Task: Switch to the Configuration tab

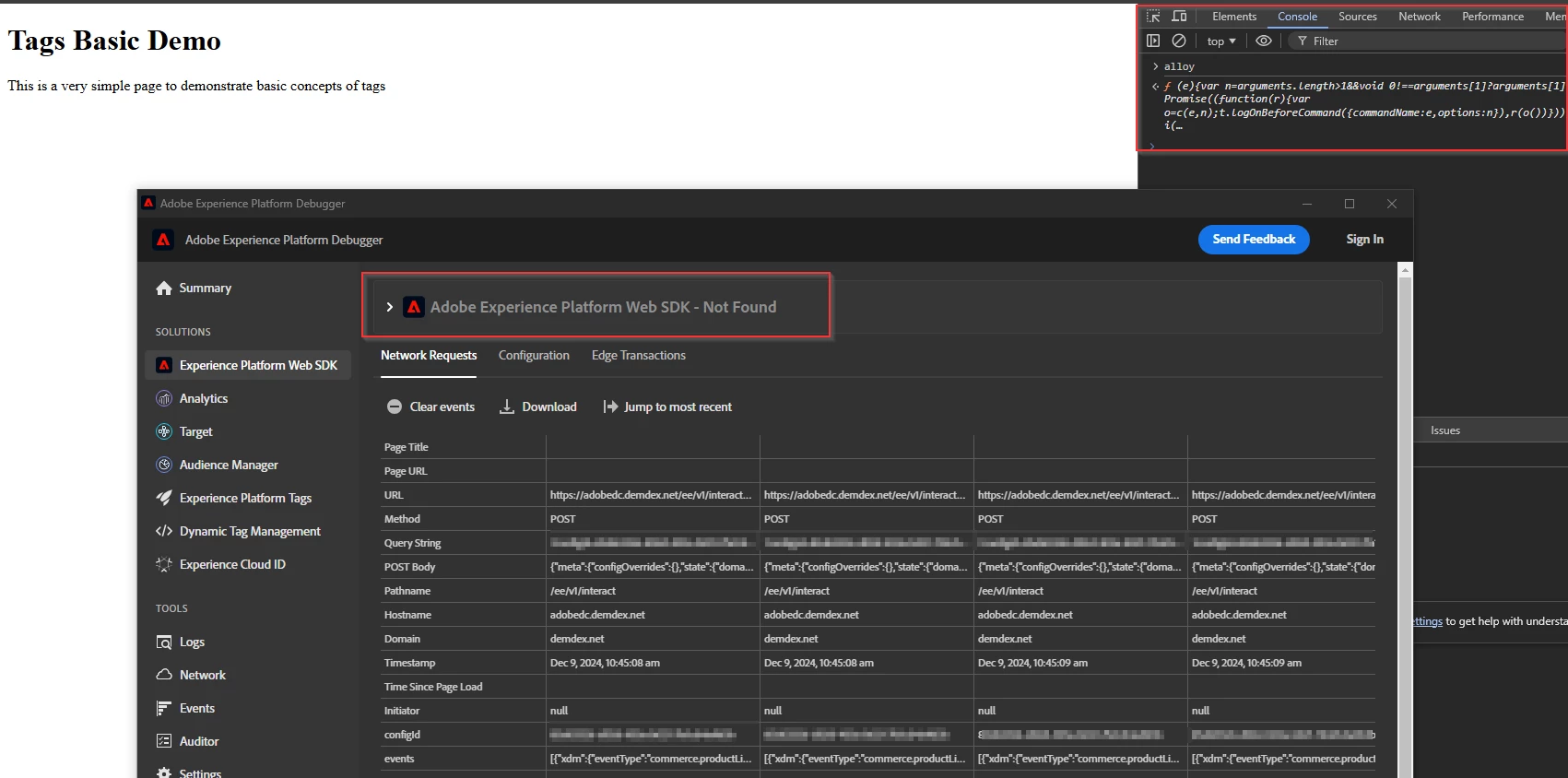Action: pyautogui.click(x=534, y=355)
